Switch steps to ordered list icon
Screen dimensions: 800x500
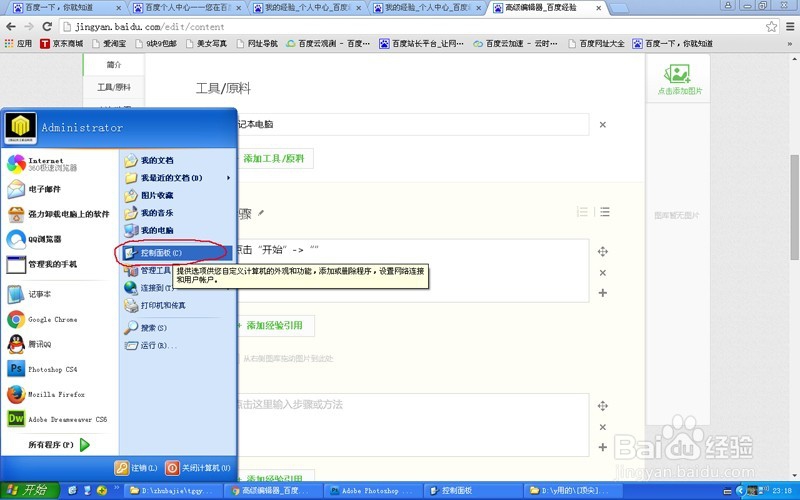(582, 212)
